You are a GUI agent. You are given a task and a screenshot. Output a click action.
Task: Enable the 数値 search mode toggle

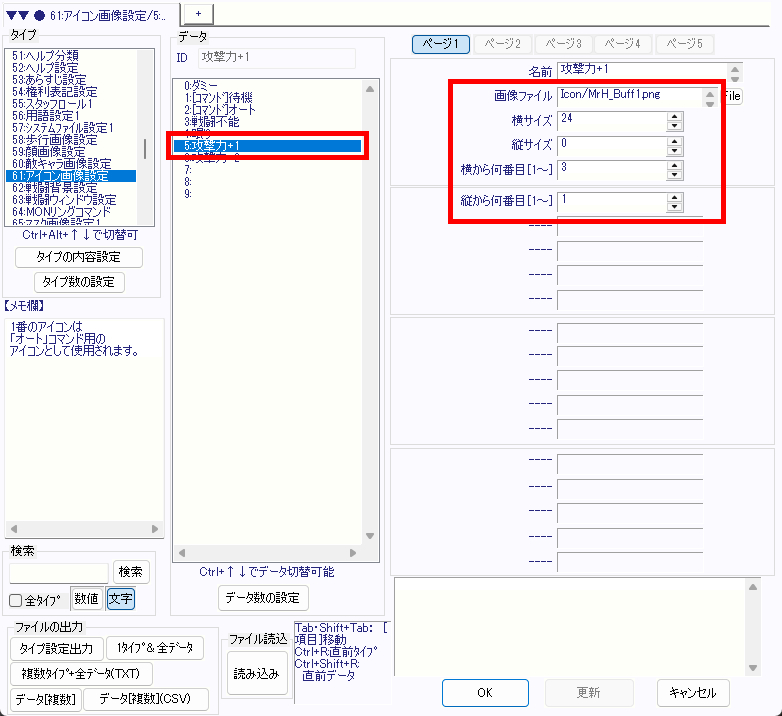[86, 599]
